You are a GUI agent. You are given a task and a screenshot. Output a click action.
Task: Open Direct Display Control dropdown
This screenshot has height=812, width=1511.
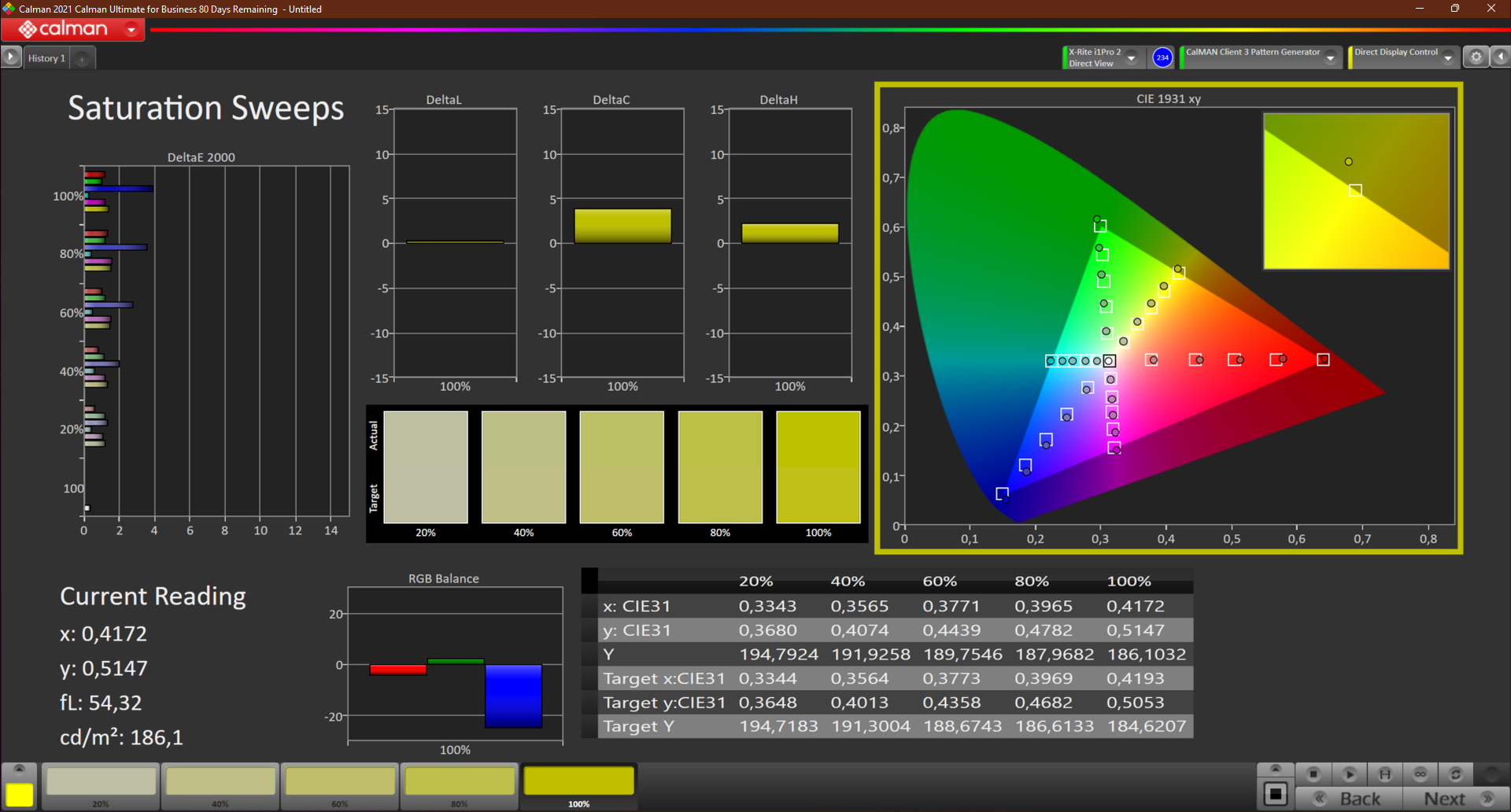click(1448, 57)
